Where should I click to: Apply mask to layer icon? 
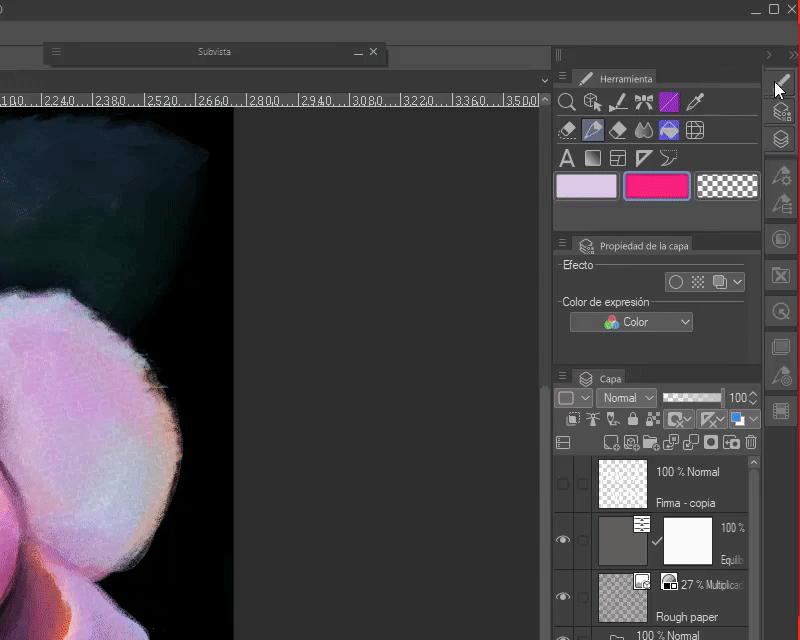tap(731, 442)
